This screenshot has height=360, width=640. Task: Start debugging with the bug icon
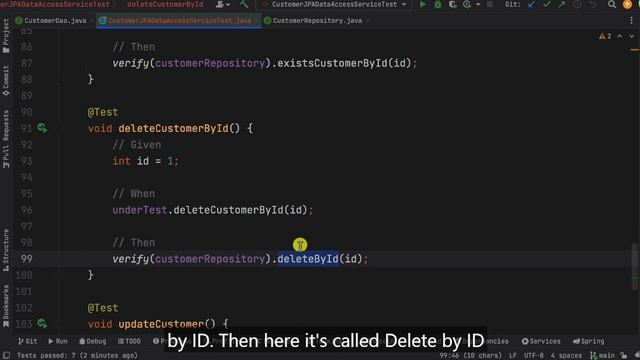point(438,4)
